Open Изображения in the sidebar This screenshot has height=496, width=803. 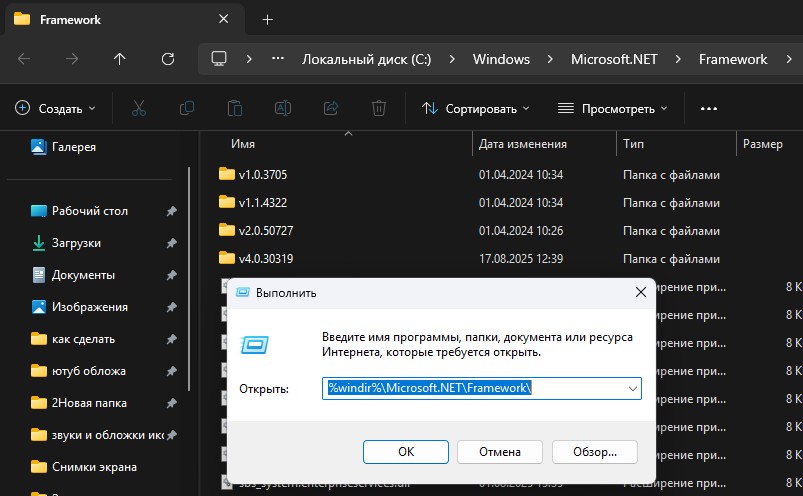(90, 307)
